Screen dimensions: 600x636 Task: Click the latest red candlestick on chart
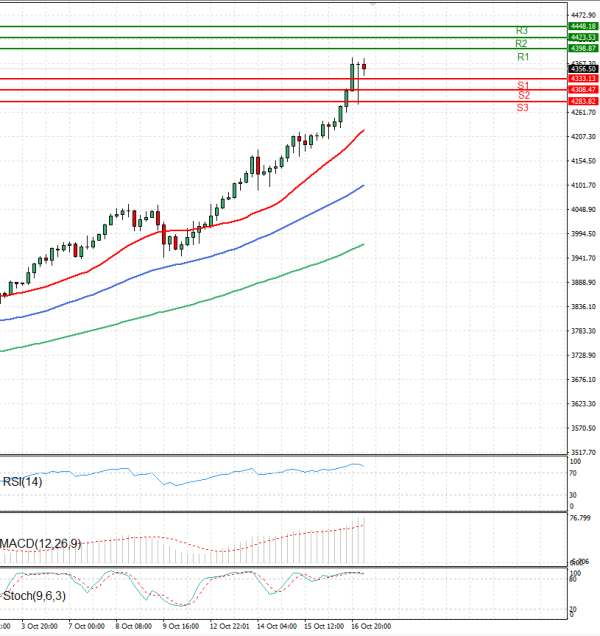tap(365, 67)
